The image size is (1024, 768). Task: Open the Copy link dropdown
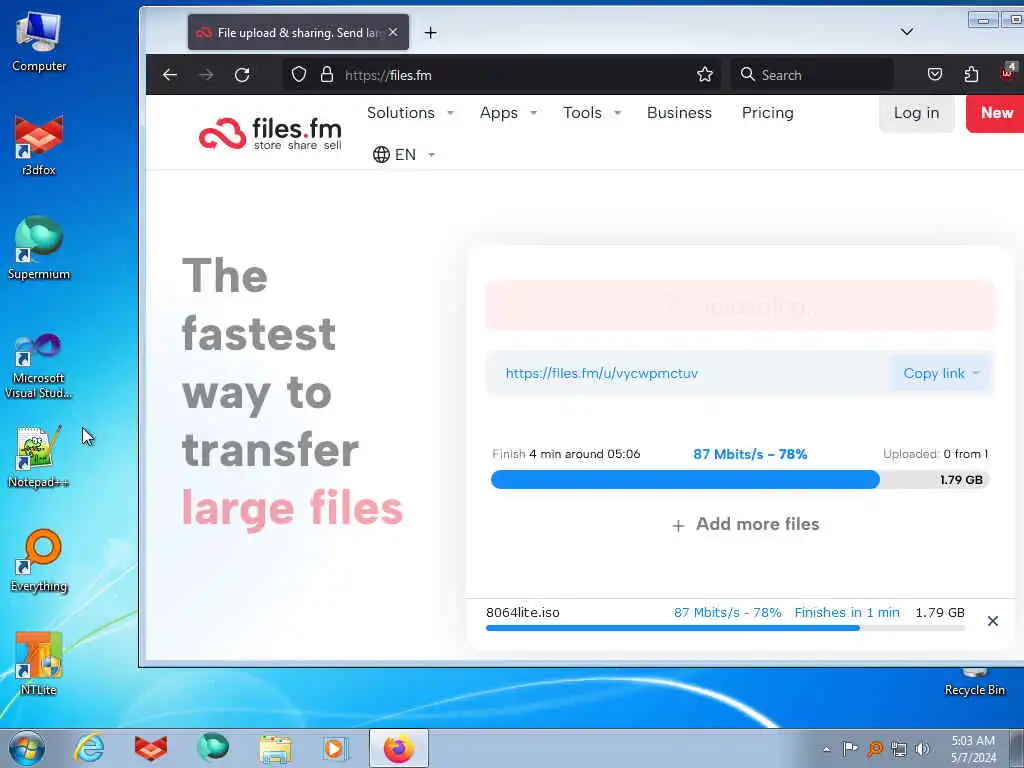point(941,374)
